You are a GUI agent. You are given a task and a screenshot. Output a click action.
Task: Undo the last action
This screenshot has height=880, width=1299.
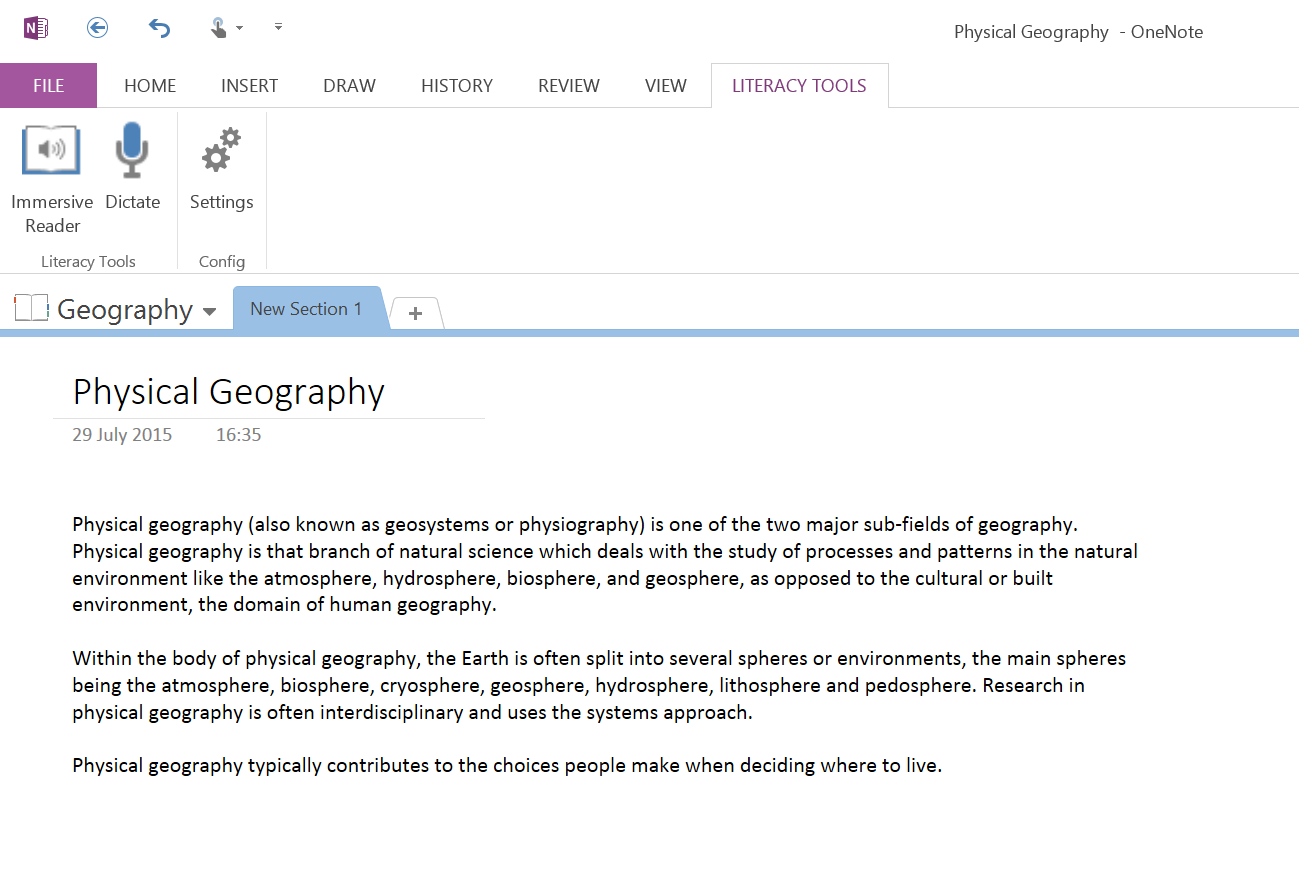(x=159, y=28)
